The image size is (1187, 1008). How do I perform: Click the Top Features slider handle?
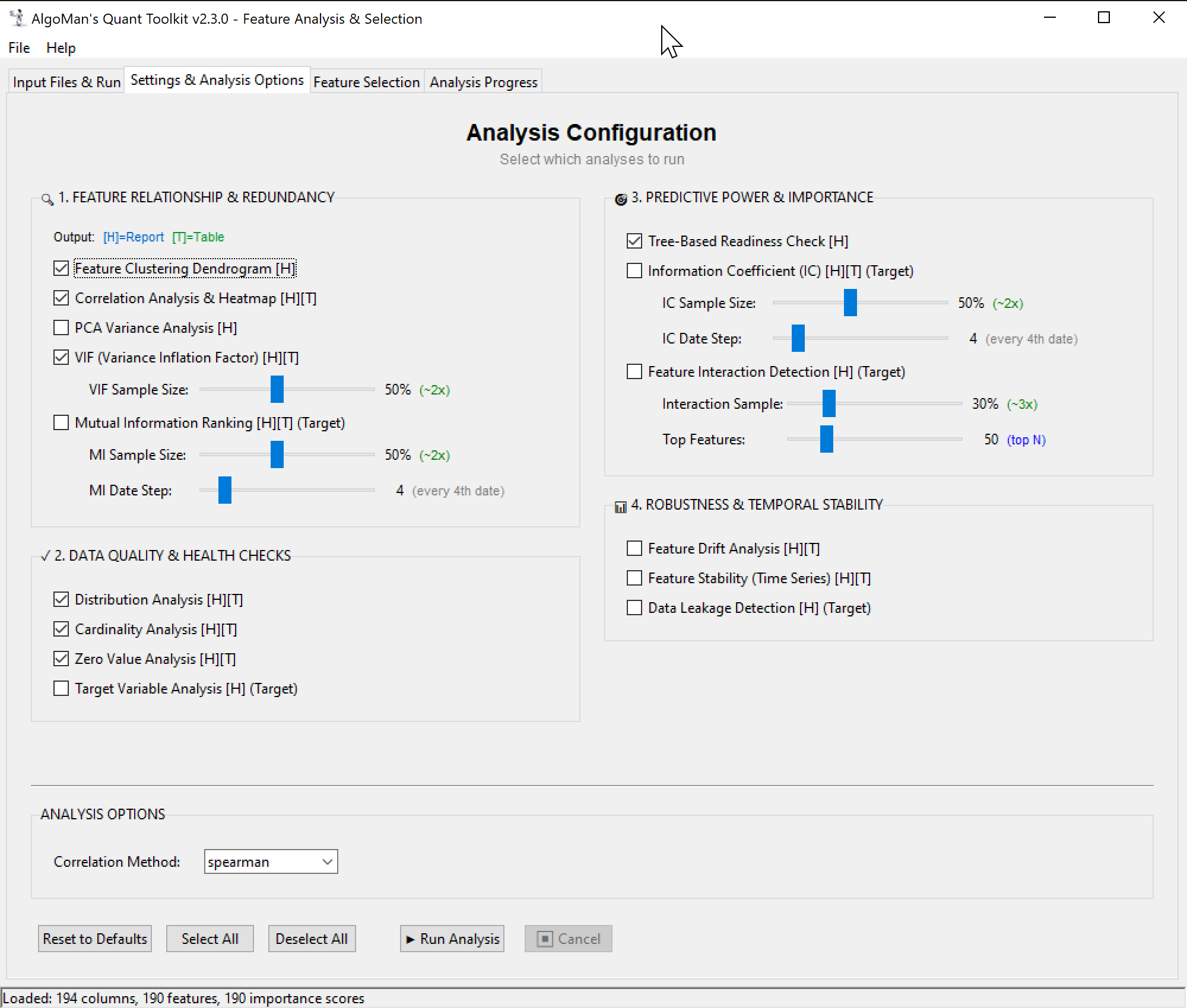[x=826, y=439]
